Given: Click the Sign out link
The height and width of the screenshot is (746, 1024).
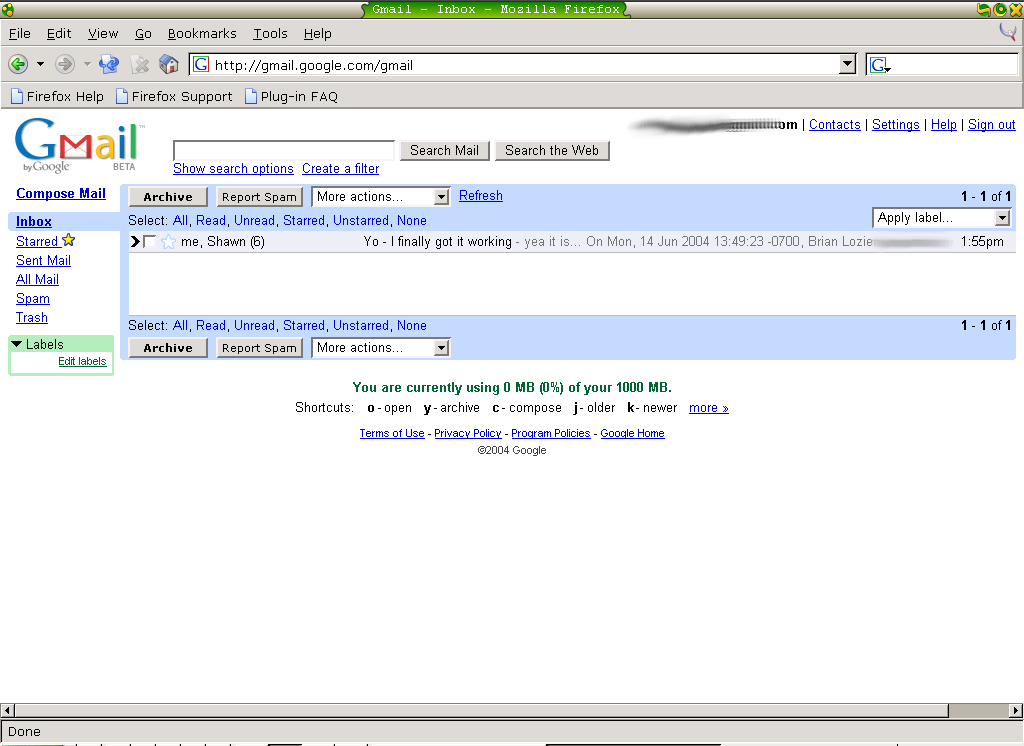Looking at the screenshot, I should (x=991, y=124).
